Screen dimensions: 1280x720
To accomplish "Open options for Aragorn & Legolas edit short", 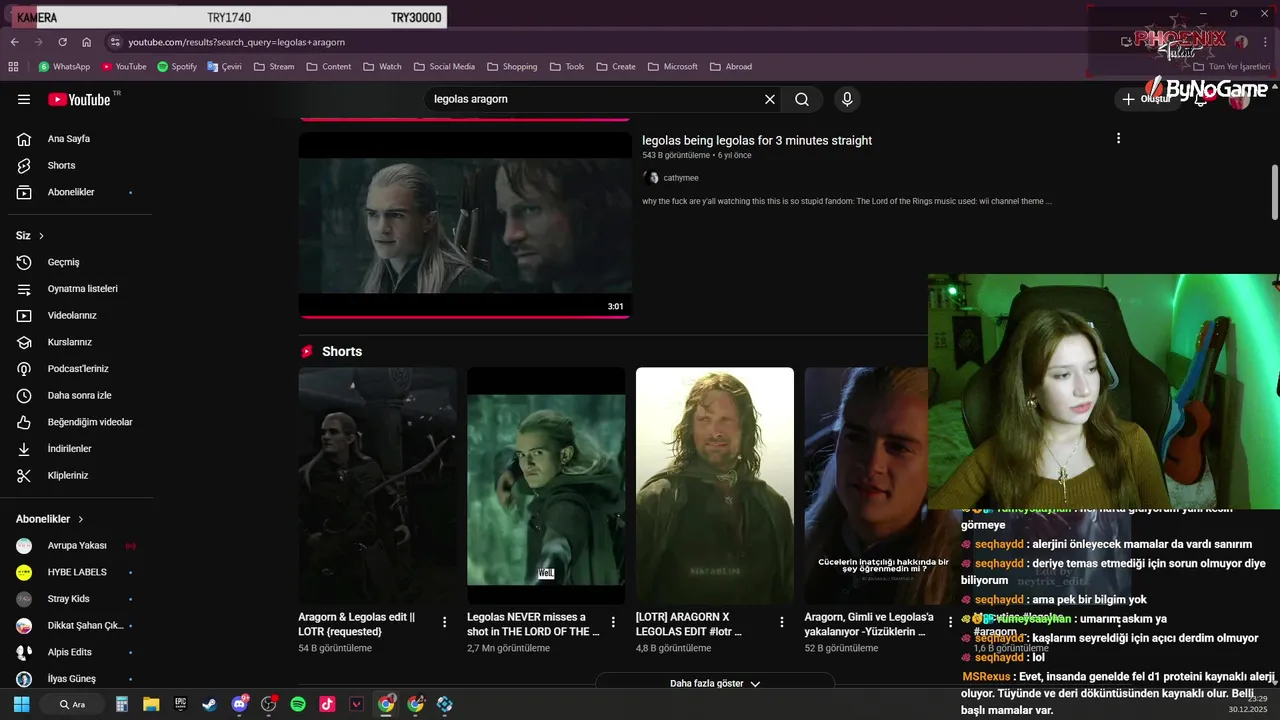I will [445, 622].
